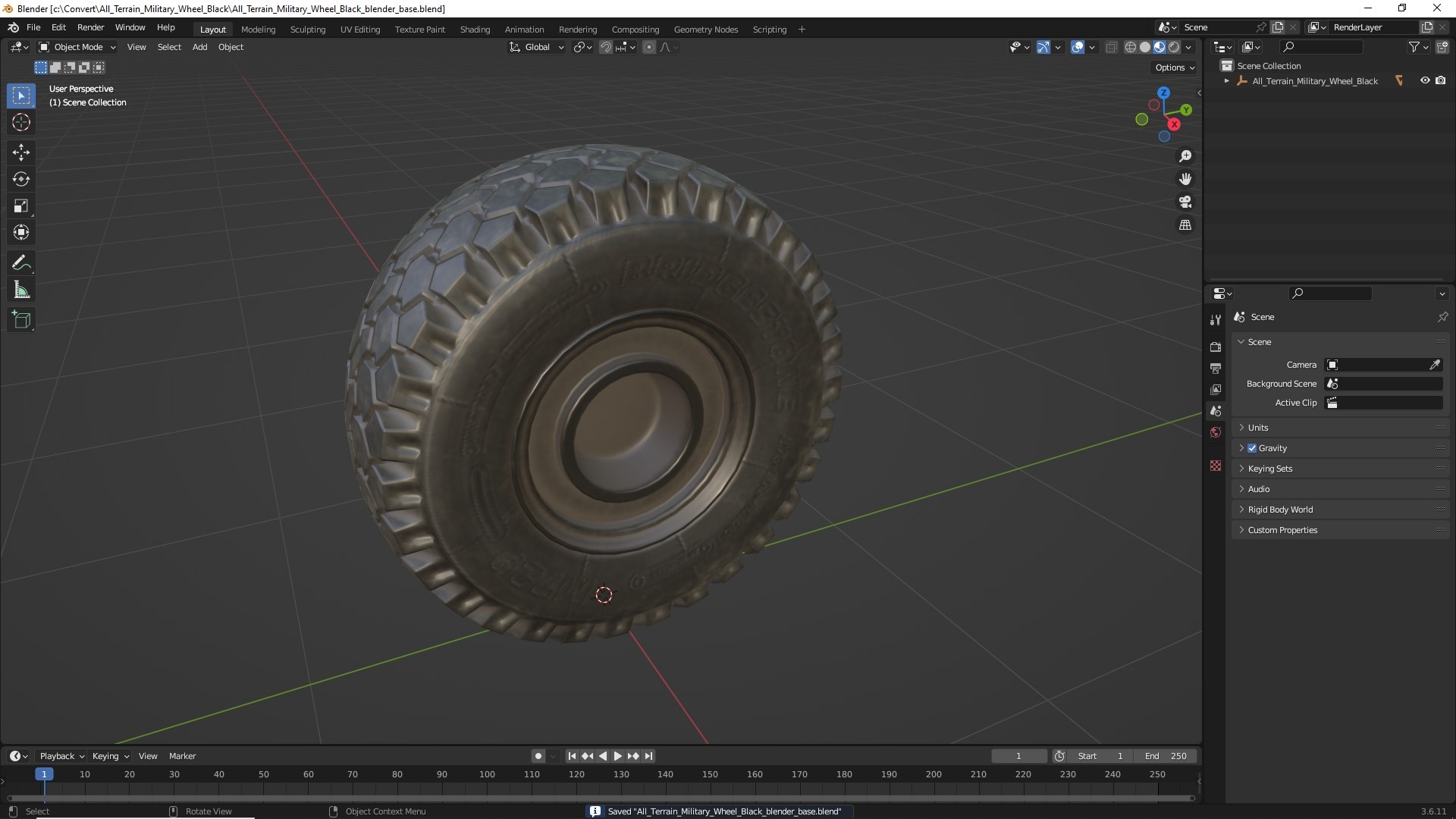Open the Object Mode dropdown

[x=77, y=47]
